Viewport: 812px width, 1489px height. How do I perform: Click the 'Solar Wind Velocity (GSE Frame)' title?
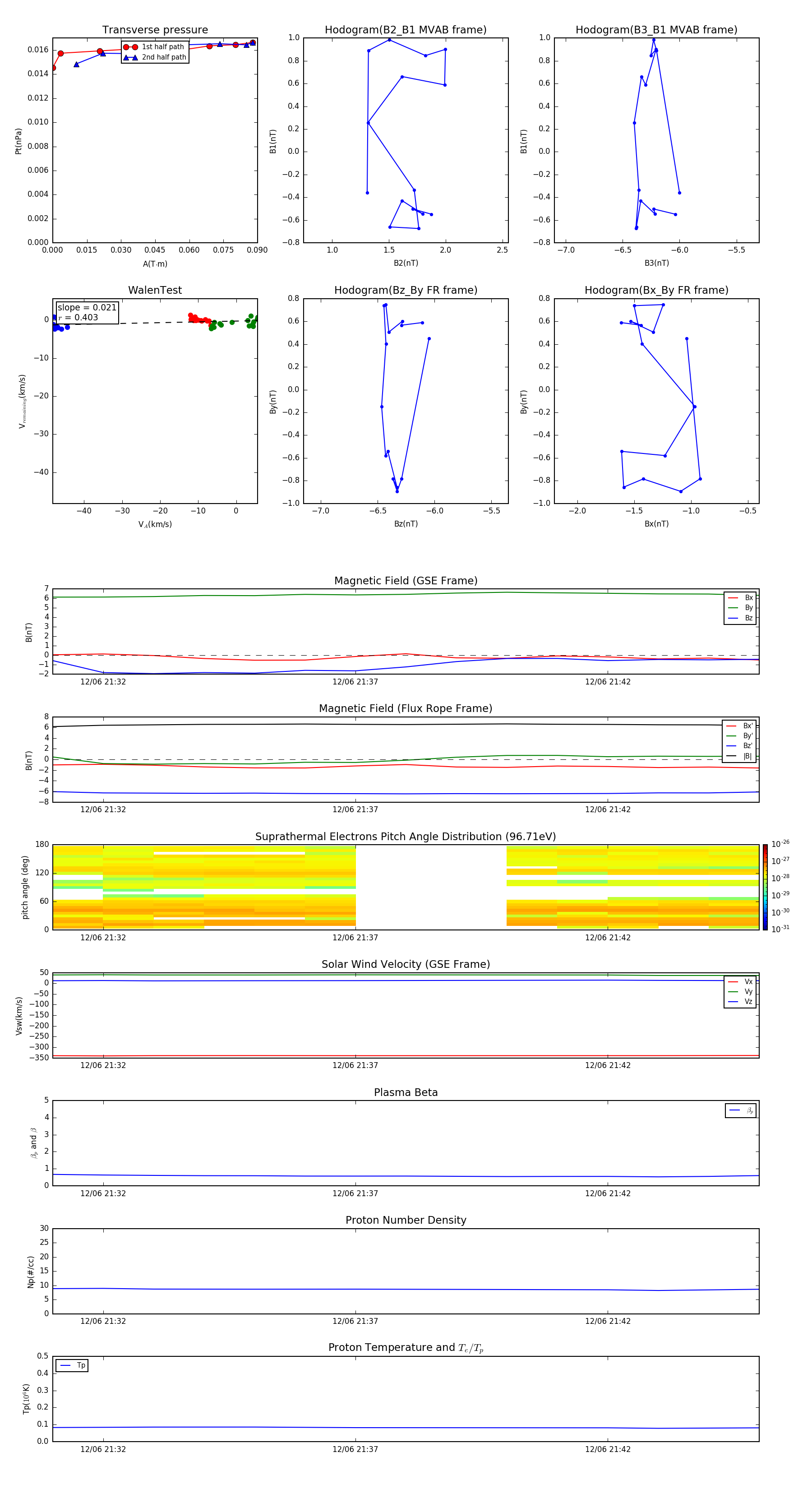(x=406, y=965)
